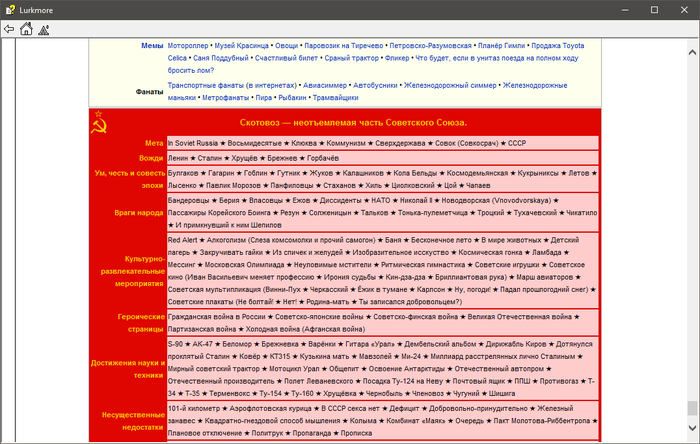Click the Lurkmore app icon in title bar
Image resolution: width=700 pixels, height=444 pixels.
point(11,9)
